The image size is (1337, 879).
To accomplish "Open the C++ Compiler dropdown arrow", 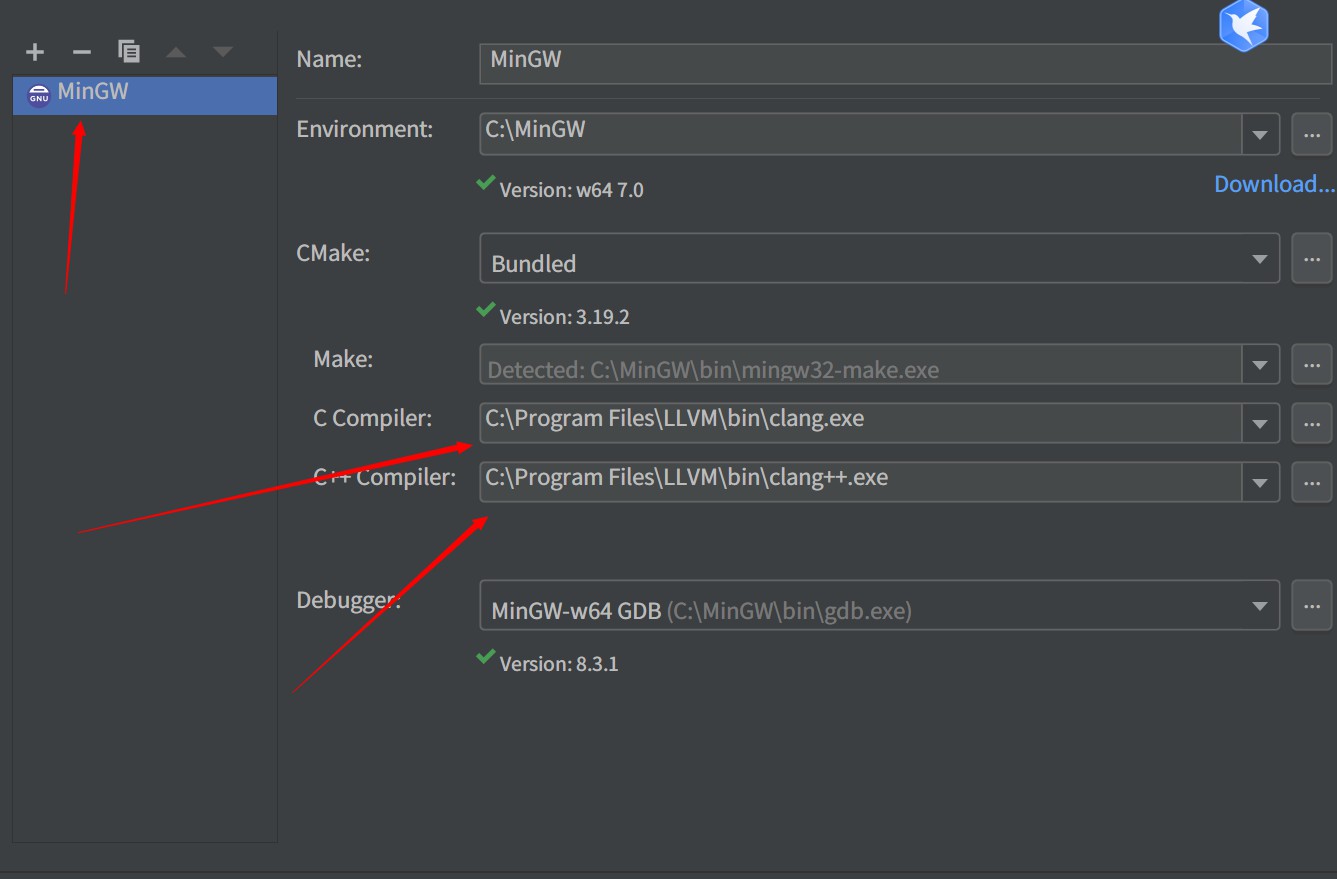I will [x=1260, y=483].
